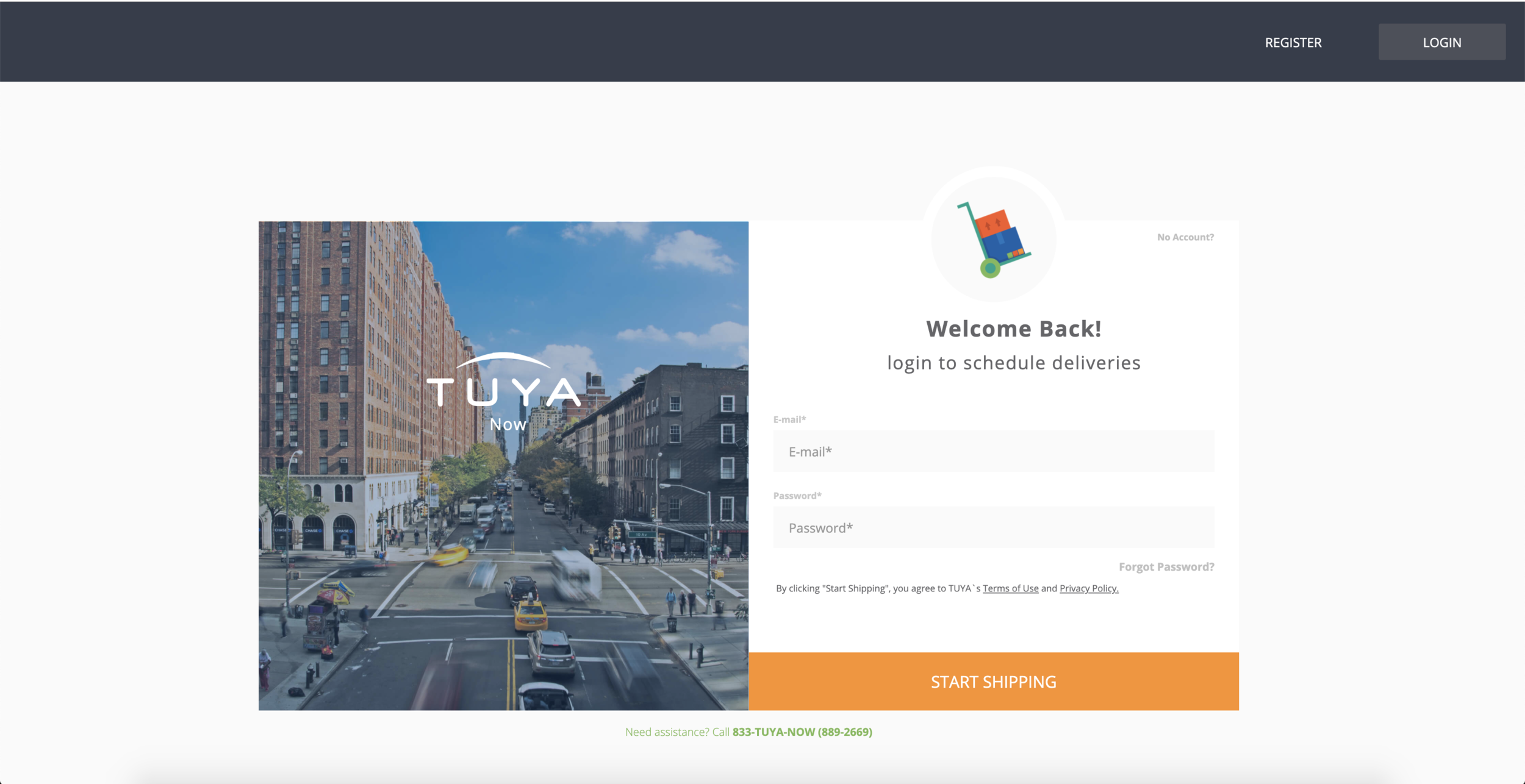Click the REGISTER link in the header
1525x784 pixels.
click(x=1293, y=43)
